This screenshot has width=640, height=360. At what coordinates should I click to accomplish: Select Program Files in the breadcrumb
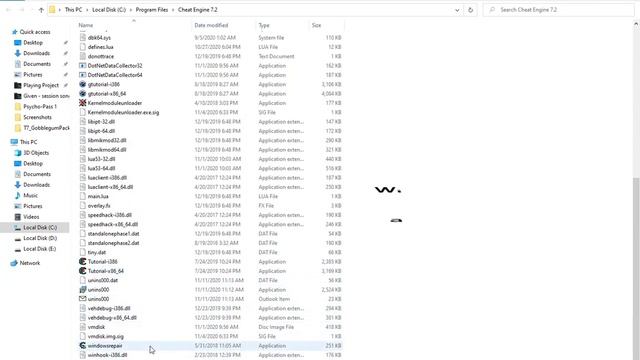(152, 10)
